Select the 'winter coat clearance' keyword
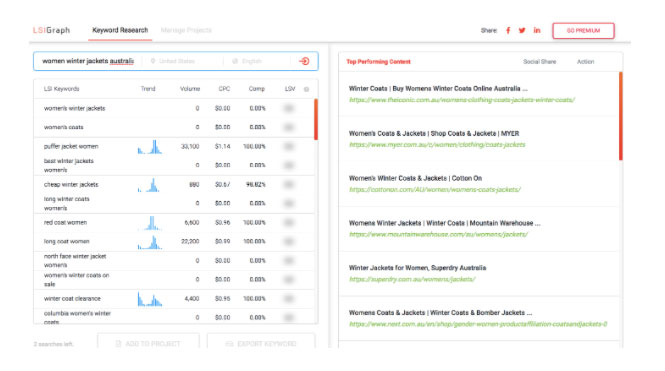 coord(72,298)
